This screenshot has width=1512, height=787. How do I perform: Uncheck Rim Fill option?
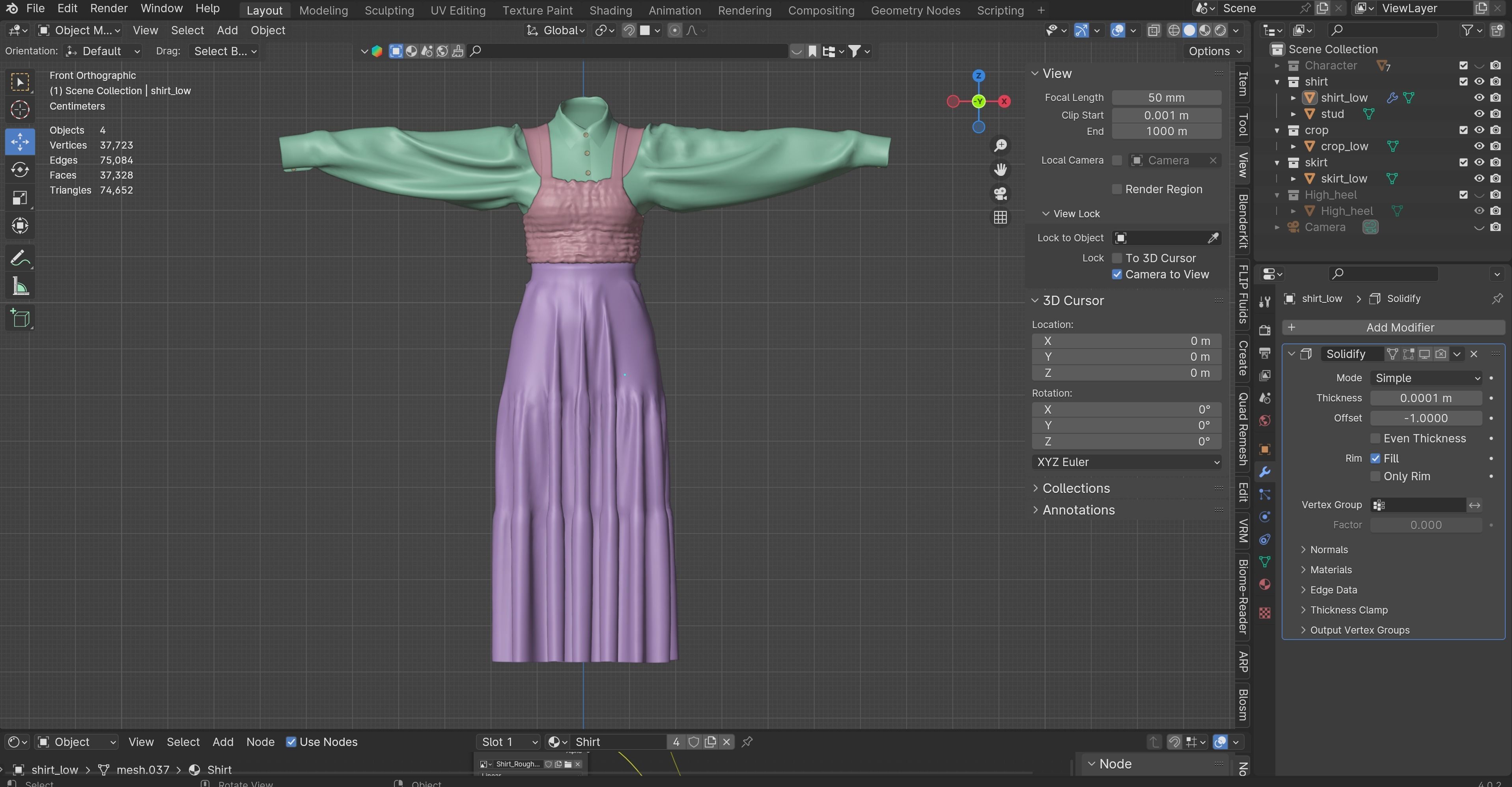pyautogui.click(x=1375, y=458)
